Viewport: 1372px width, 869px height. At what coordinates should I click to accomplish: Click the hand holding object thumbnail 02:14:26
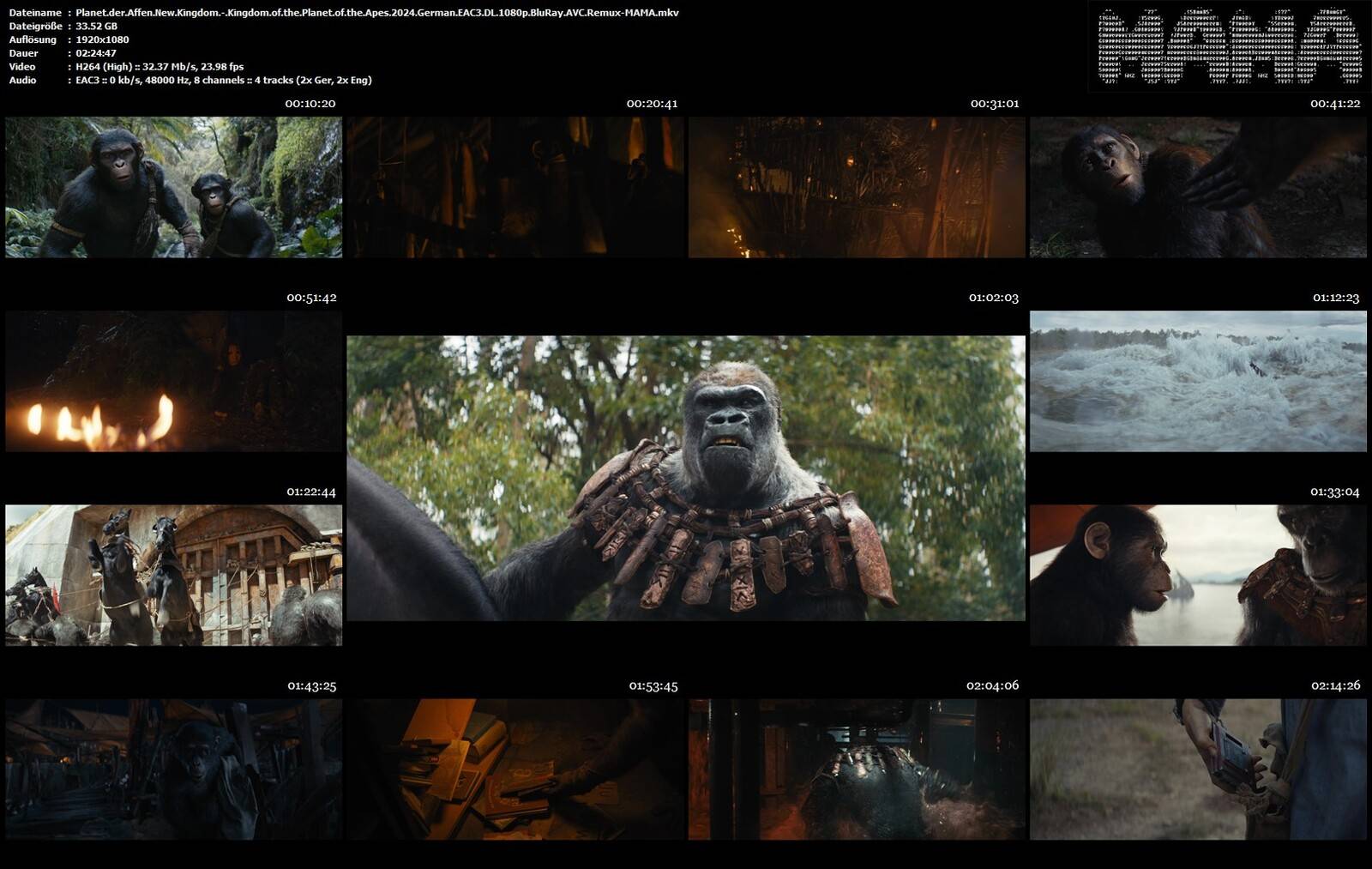pyautogui.click(x=1198, y=769)
